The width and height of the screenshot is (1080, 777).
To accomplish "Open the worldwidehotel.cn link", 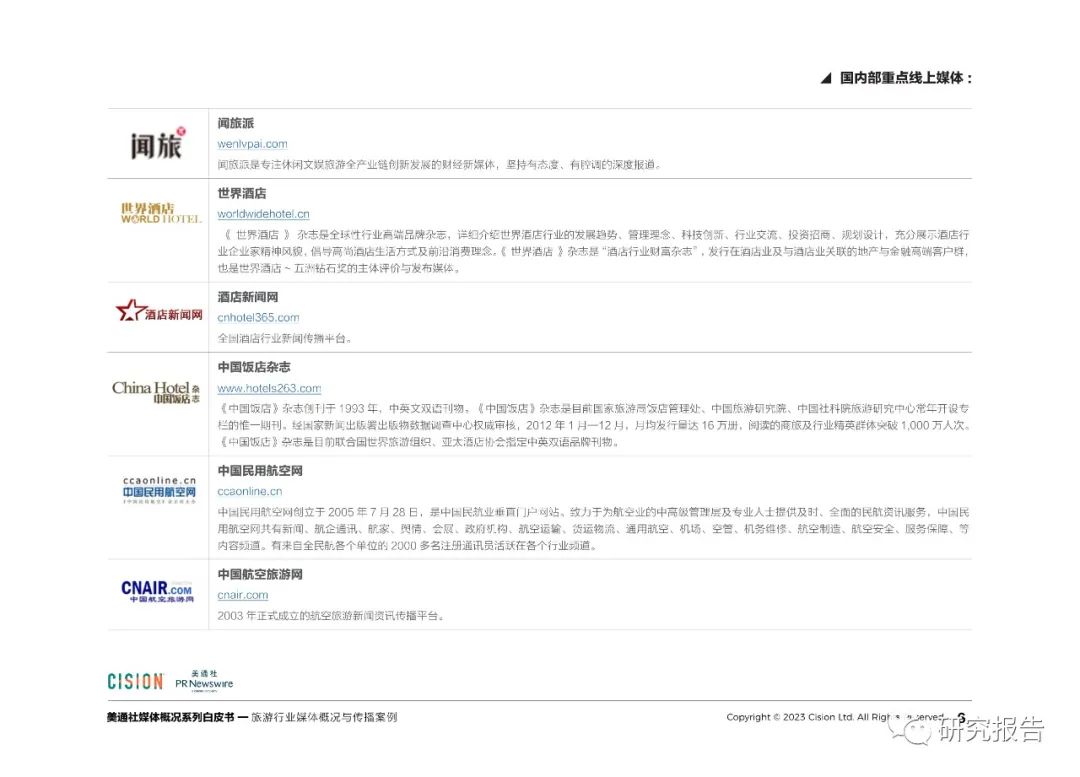I will 263,214.
